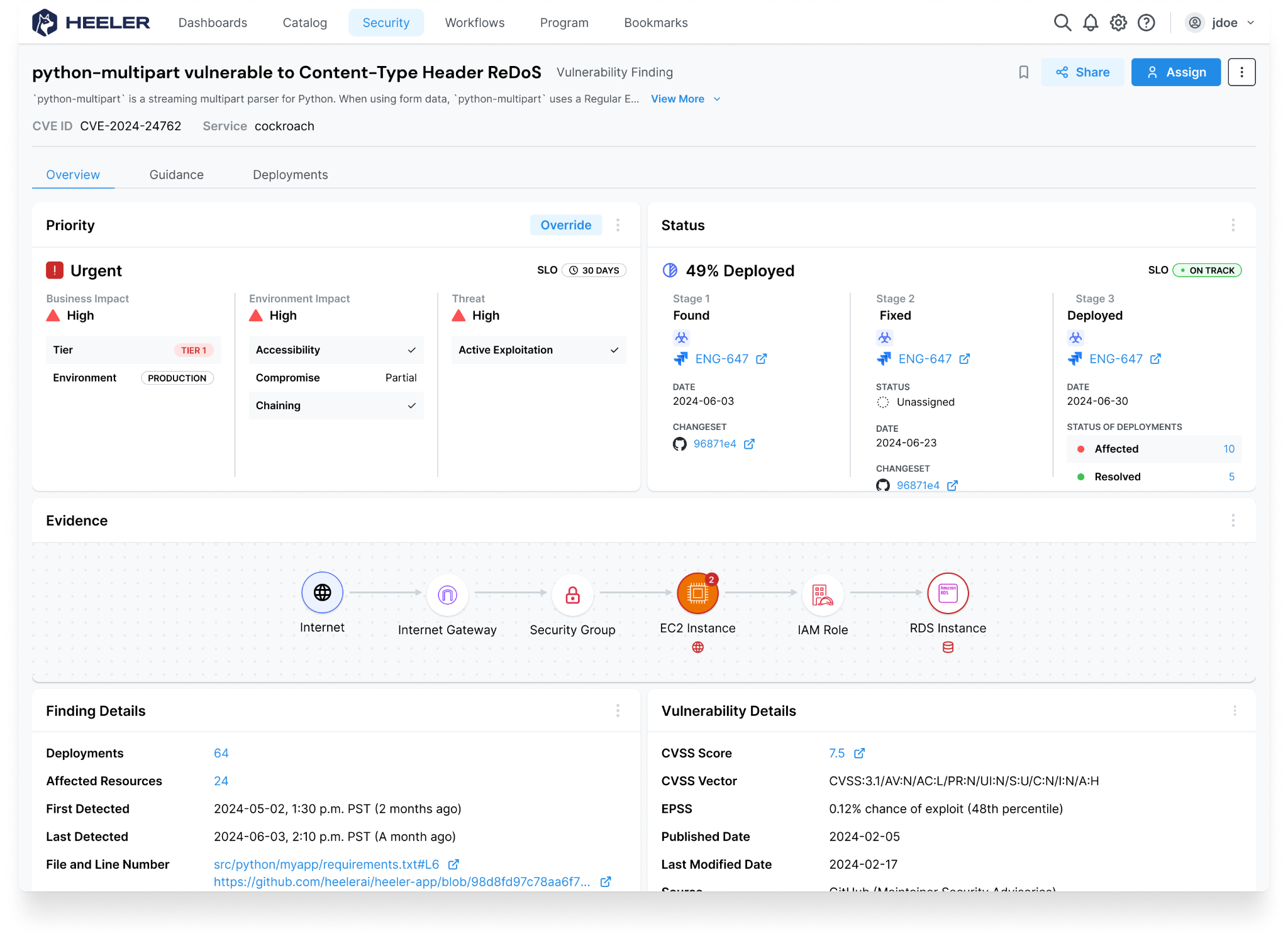Image resolution: width=1288 pixels, height=941 pixels.
Task: Open the Affected Resources count 24 link
Action: click(x=221, y=781)
